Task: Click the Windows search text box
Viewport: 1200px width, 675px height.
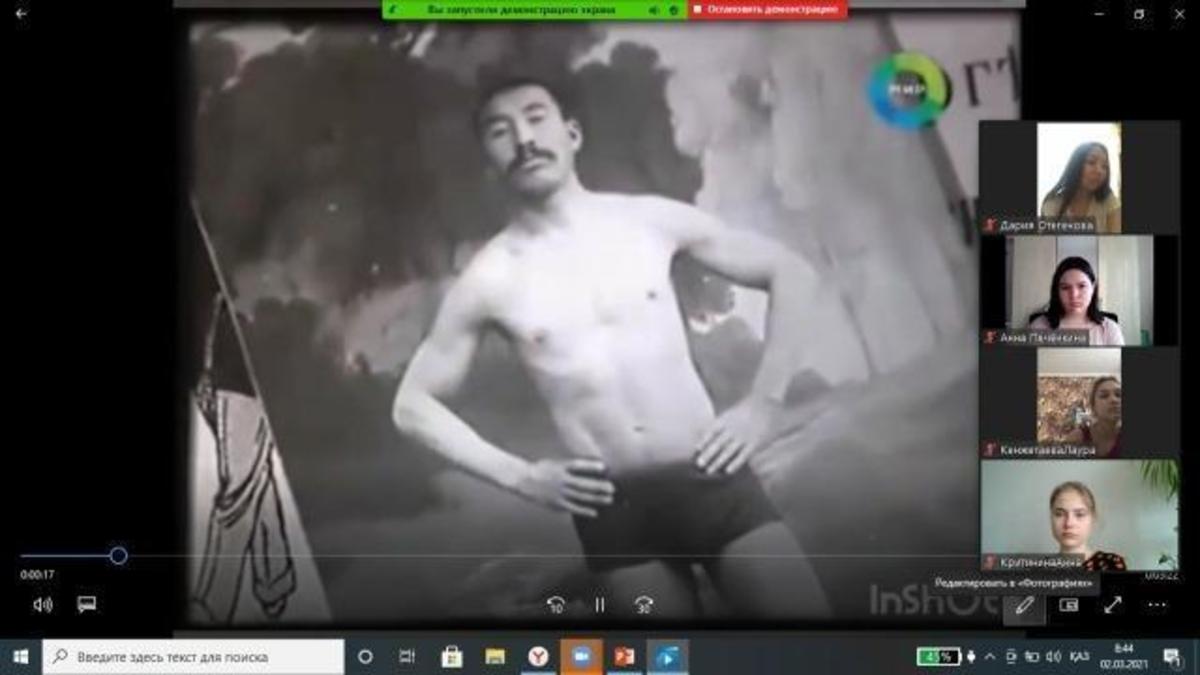Action: point(193,657)
